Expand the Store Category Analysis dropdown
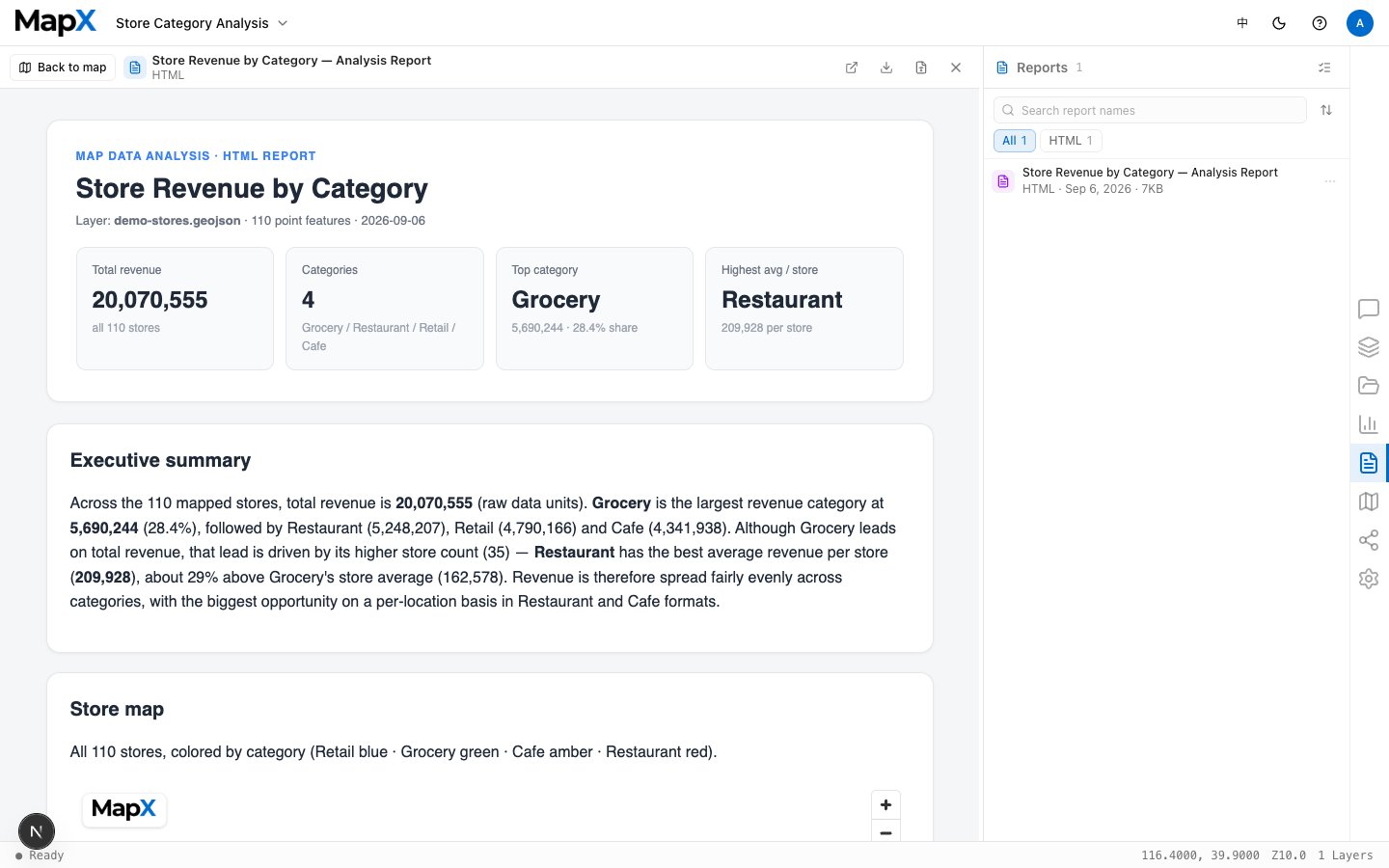1389x868 pixels. tap(202, 23)
